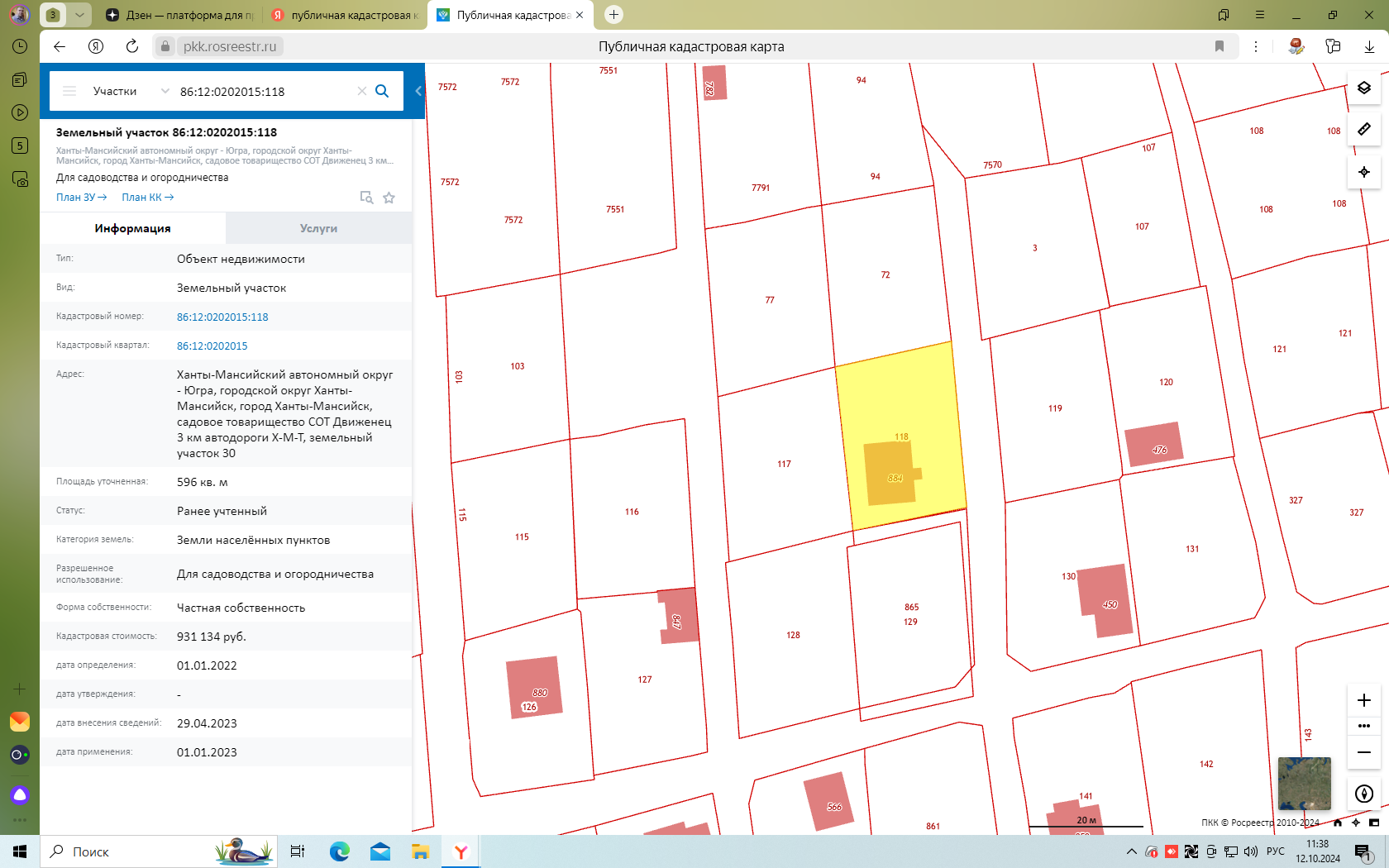1389x868 pixels.
Task: Click the cadastral number search input
Action: coord(265,91)
